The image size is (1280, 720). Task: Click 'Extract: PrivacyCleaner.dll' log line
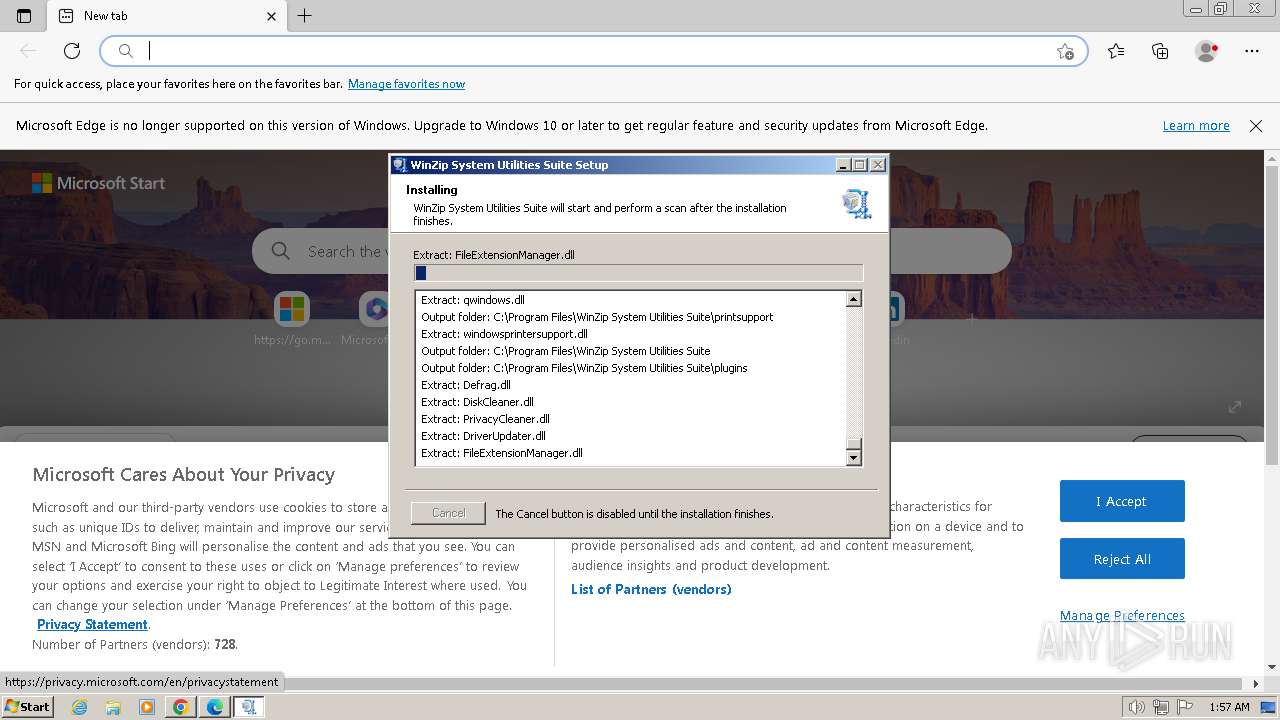pos(485,419)
